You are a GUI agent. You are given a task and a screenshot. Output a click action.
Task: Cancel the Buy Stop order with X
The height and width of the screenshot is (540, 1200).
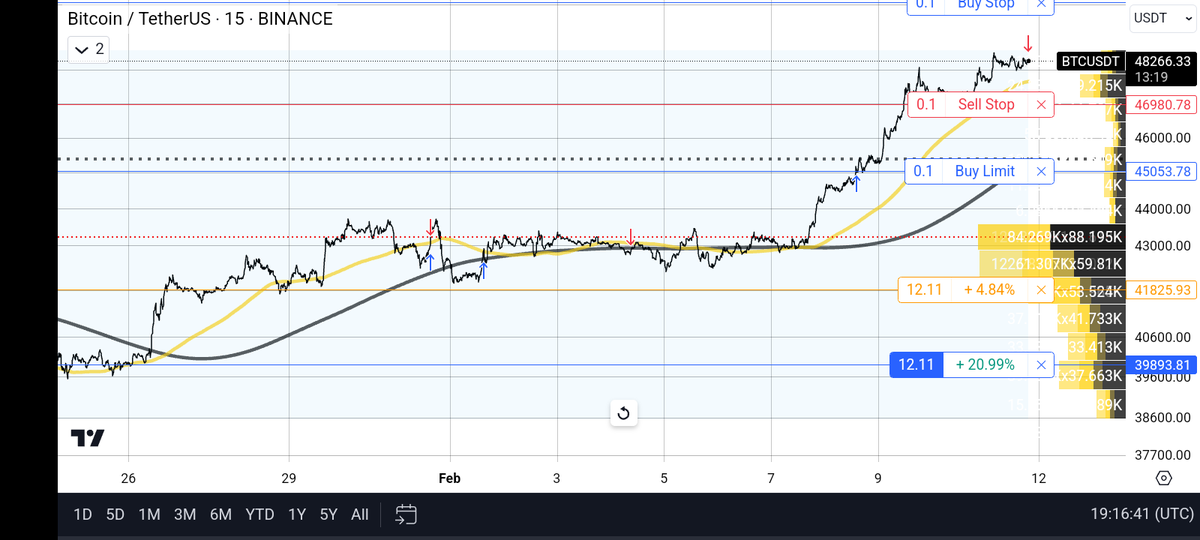1041,4
